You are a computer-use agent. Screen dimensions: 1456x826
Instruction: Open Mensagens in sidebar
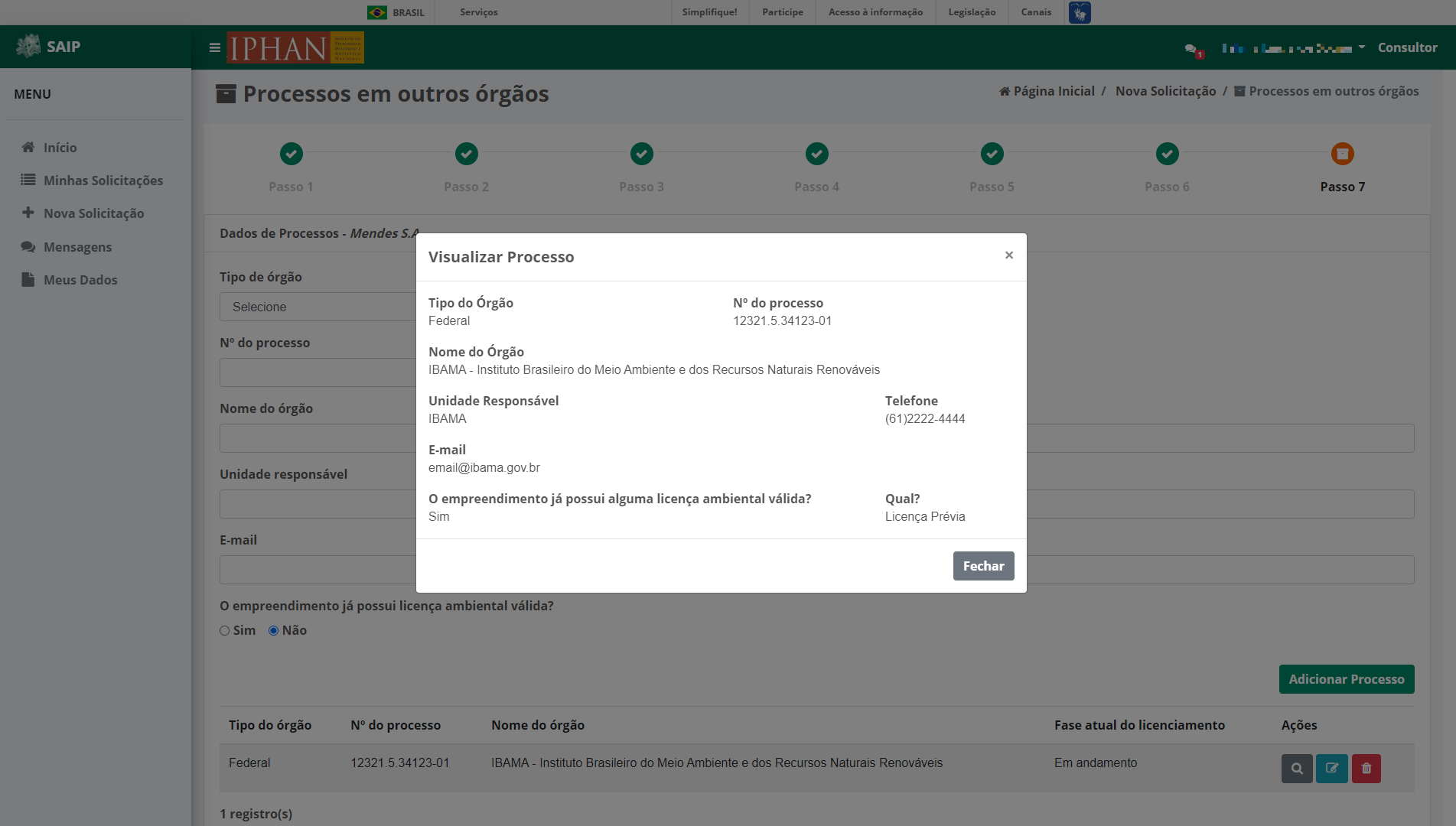(77, 247)
